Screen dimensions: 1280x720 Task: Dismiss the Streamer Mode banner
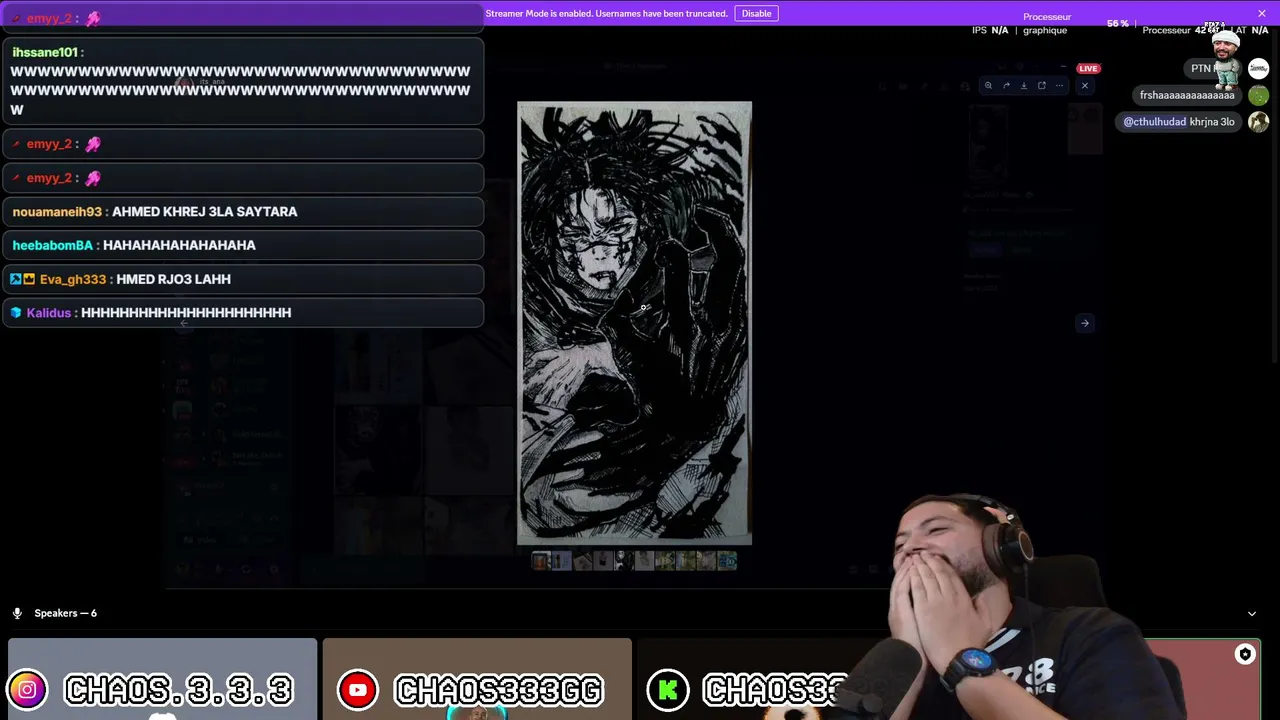point(1262,13)
